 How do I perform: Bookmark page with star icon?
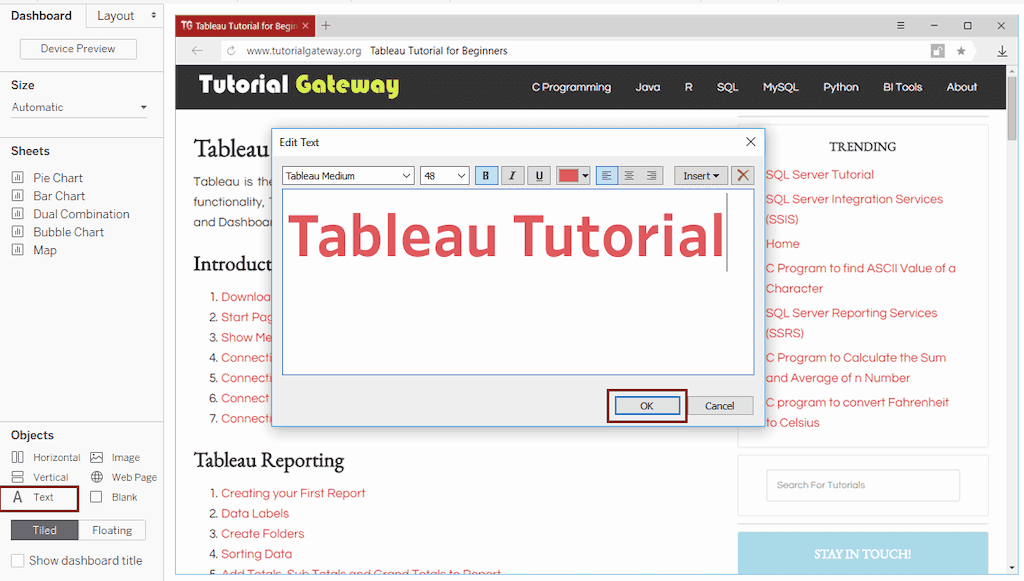pyautogui.click(x=961, y=51)
